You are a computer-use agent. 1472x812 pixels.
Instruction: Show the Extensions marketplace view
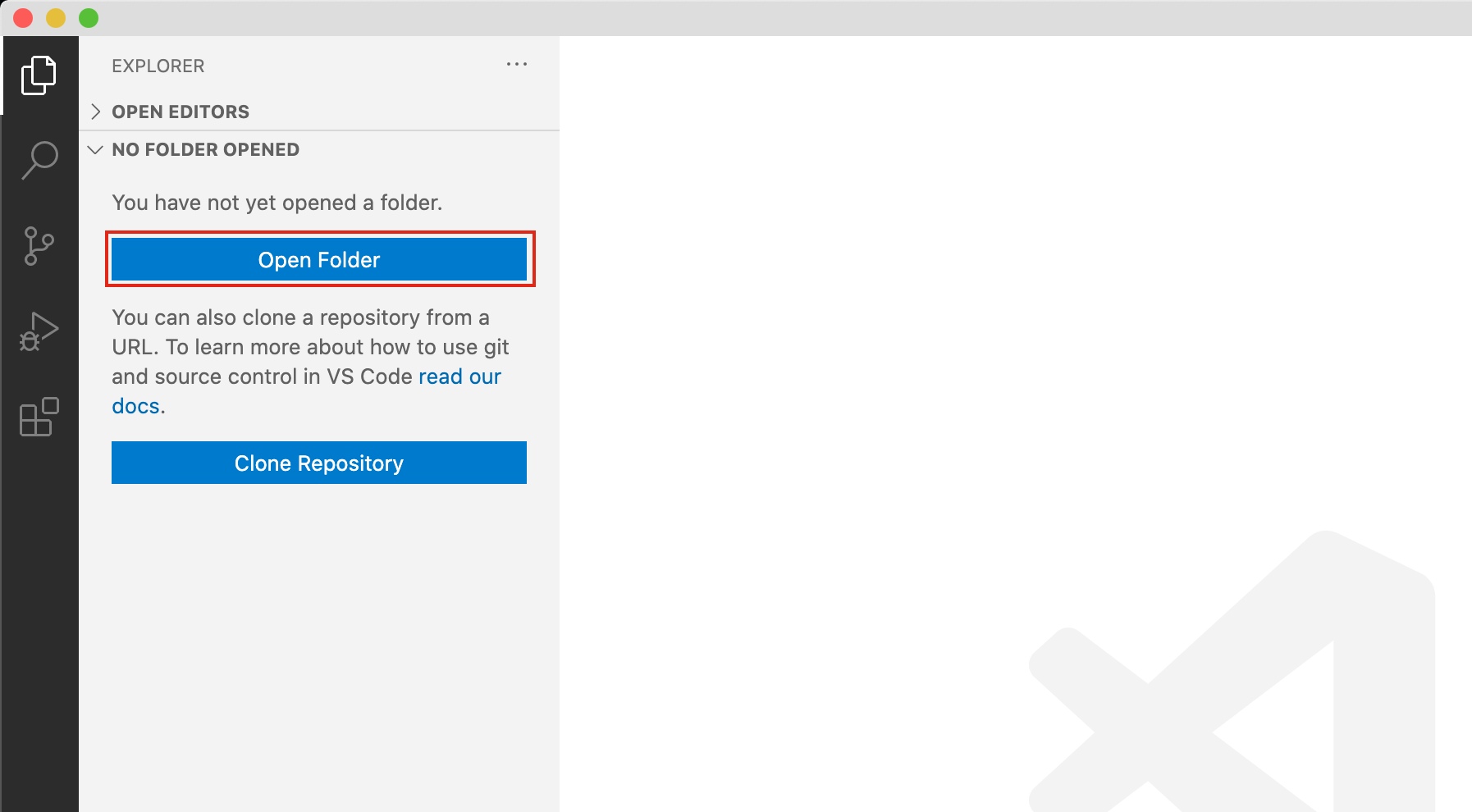[39, 417]
